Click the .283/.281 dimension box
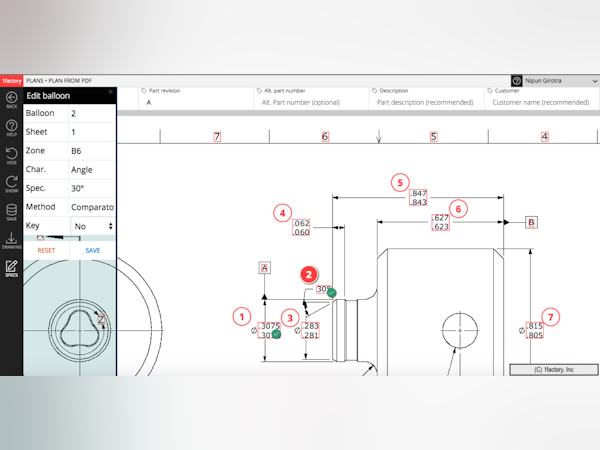 (310, 330)
